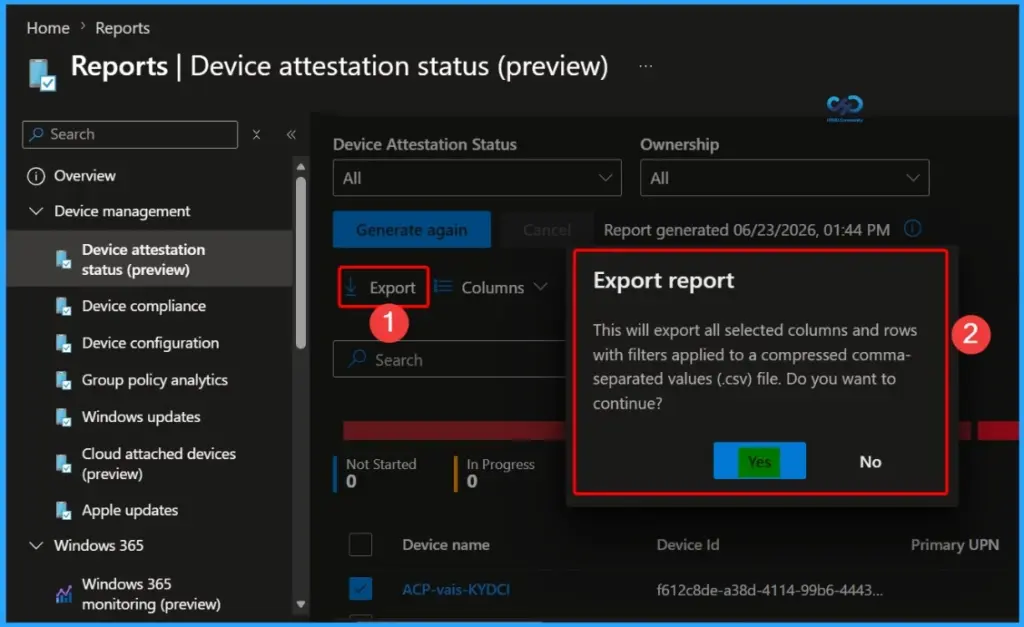This screenshot has height=627, width=1024.
Task: Decline export with No
Action: coord(870,461)
